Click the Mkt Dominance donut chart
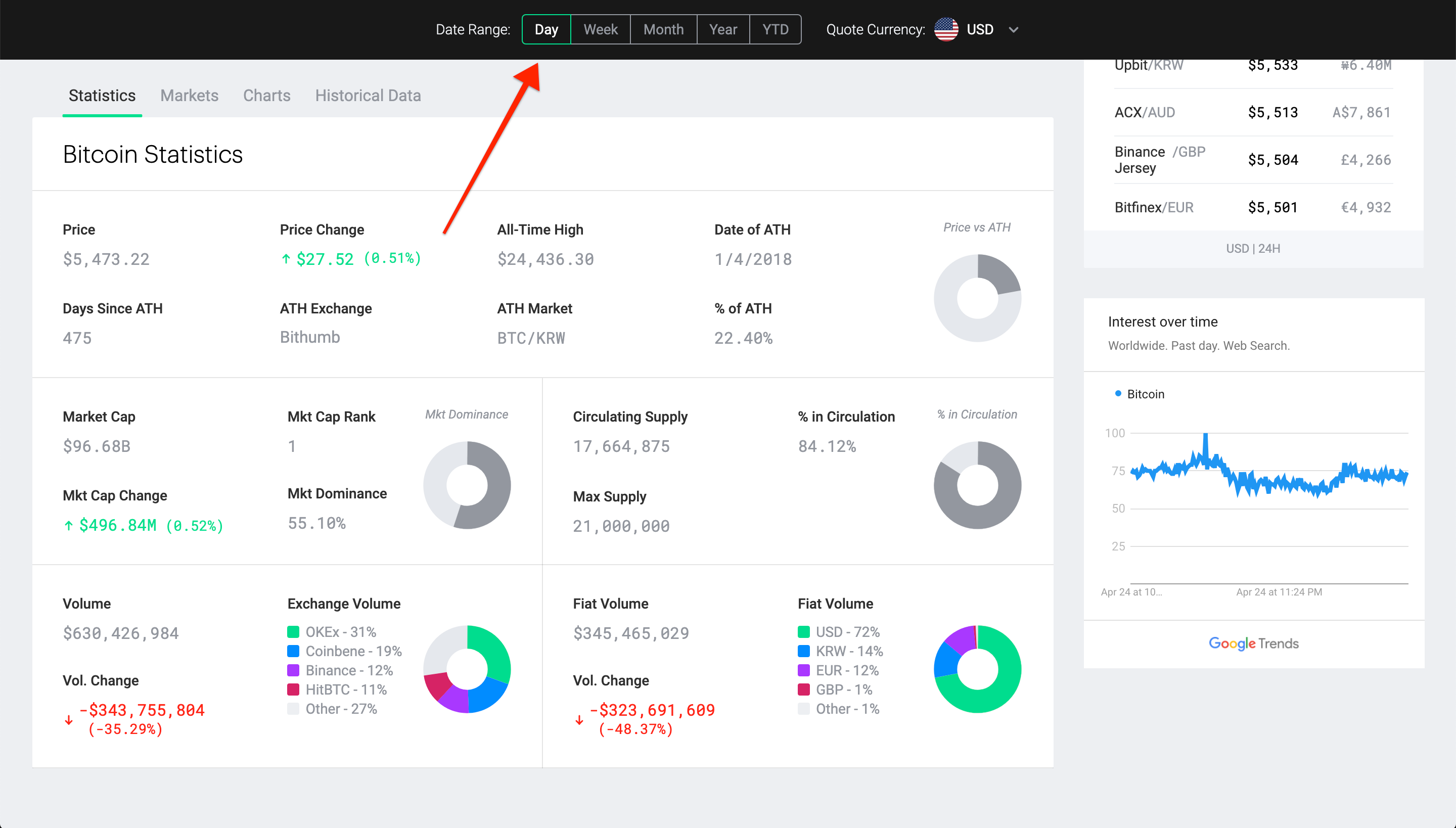 [467, 485]
